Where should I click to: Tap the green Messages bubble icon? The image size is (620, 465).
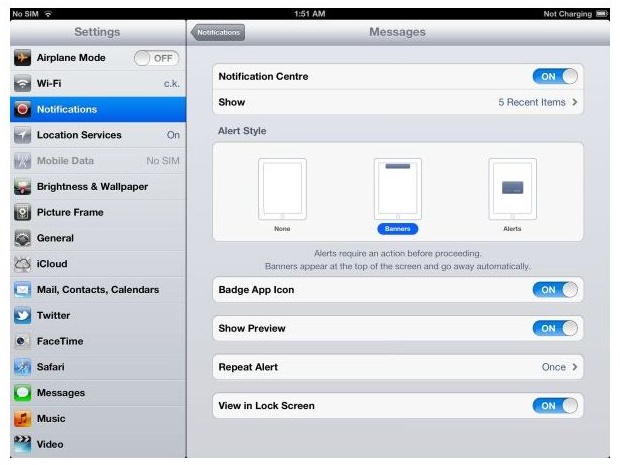(x=23, y=393)
